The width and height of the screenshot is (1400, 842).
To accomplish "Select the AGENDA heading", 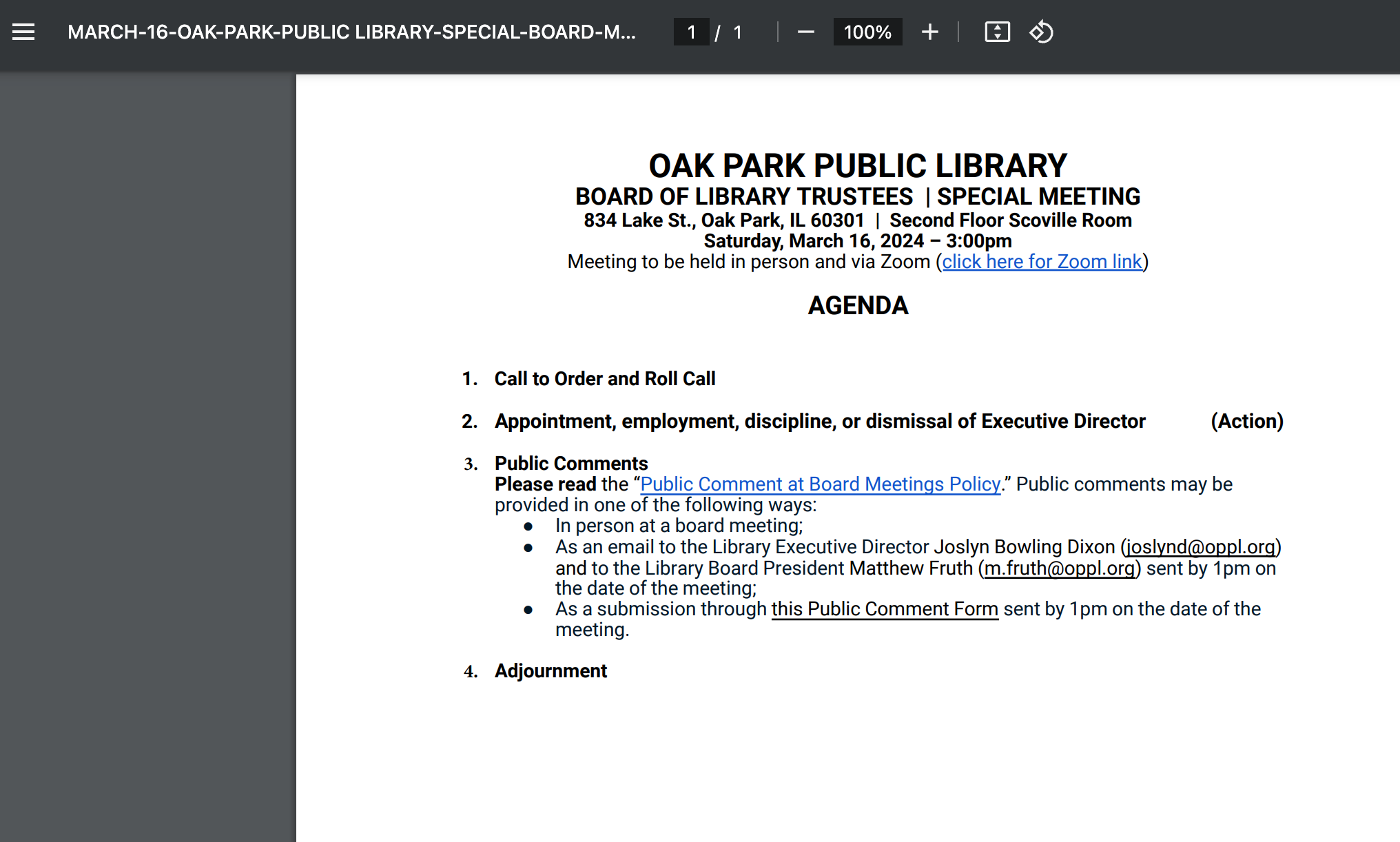I will pos(858,305).
